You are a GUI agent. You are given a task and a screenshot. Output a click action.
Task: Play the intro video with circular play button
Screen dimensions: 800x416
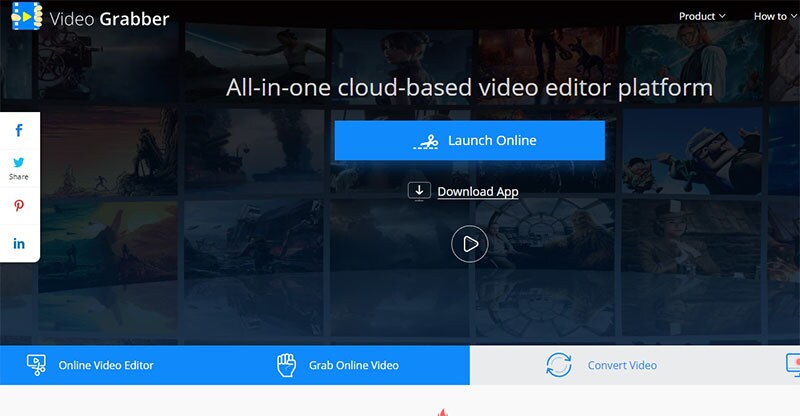[469, 244]
